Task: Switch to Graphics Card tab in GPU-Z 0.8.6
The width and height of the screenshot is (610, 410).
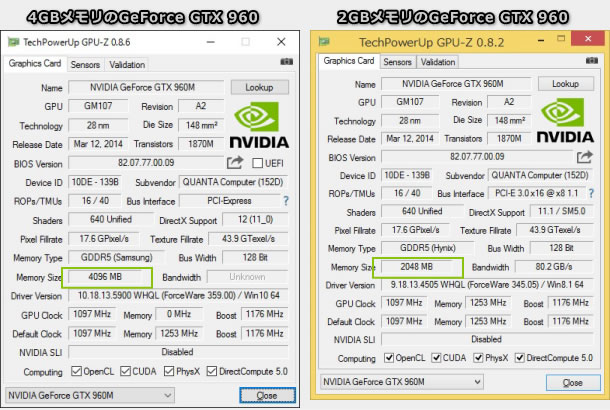Action: [35, 63]
